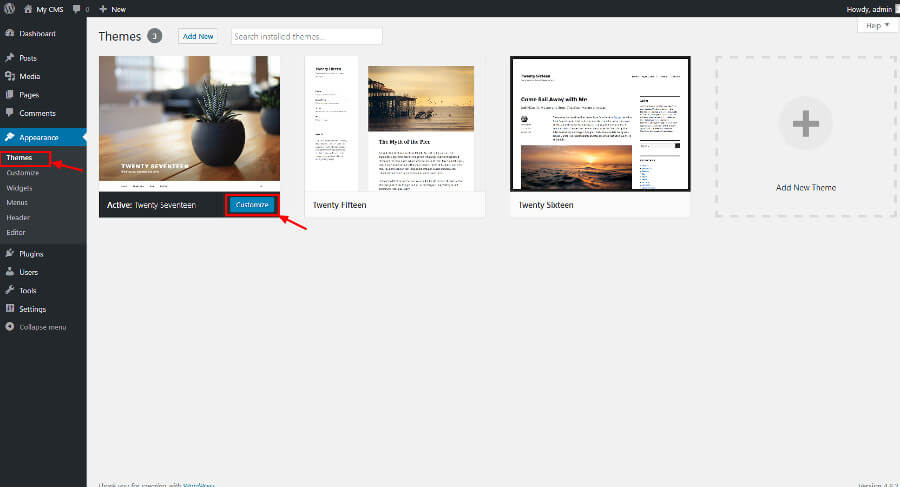Click the Add New Theme label
Screen dimensions: 900x487
click(x=805, y=188)
